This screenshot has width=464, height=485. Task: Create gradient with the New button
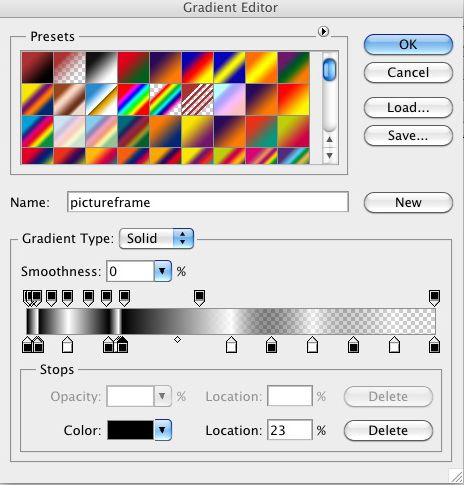pyautogui.click(x=408, y=202)
